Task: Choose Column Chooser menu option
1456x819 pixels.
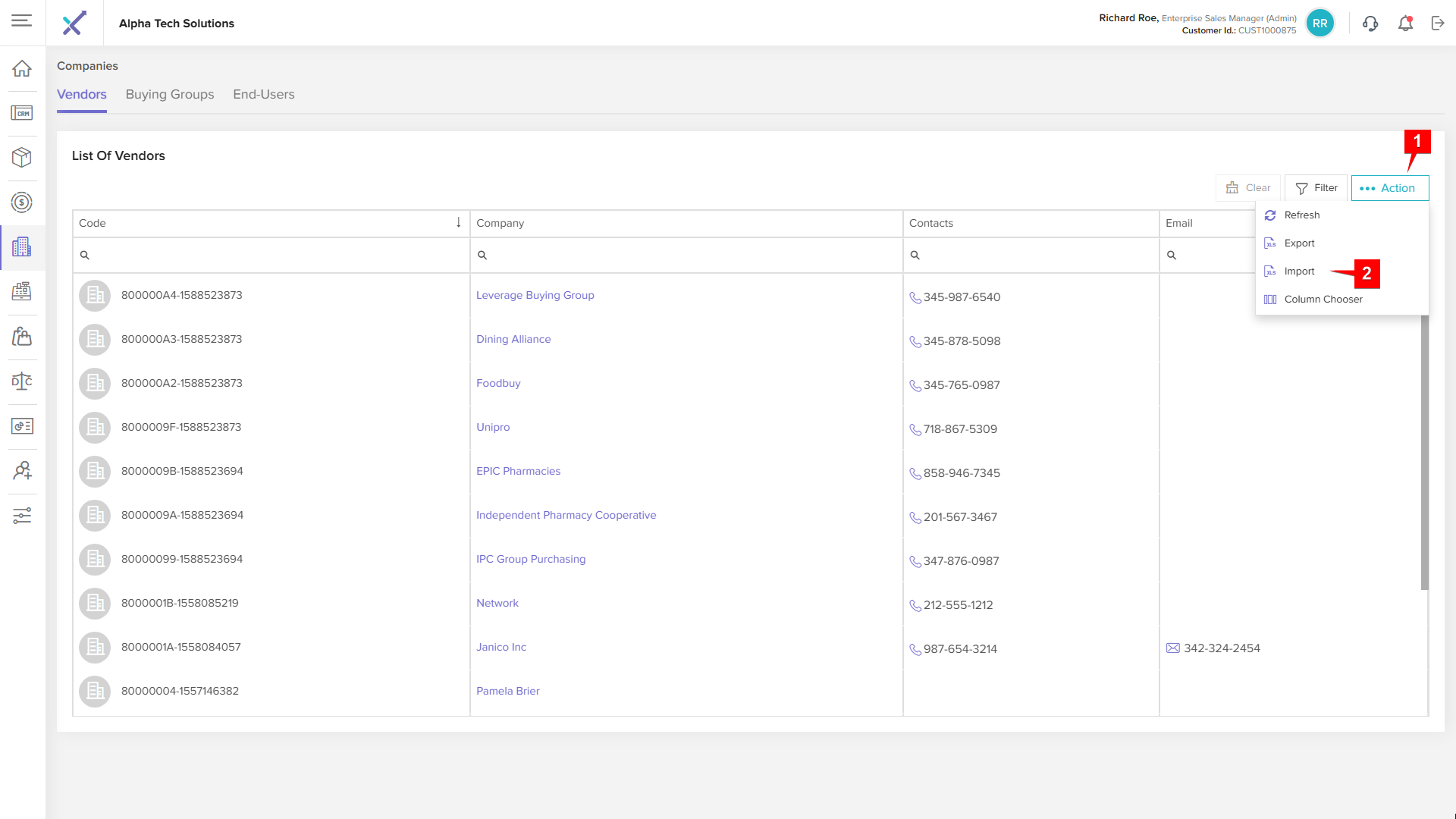Action: (1323, 300)
